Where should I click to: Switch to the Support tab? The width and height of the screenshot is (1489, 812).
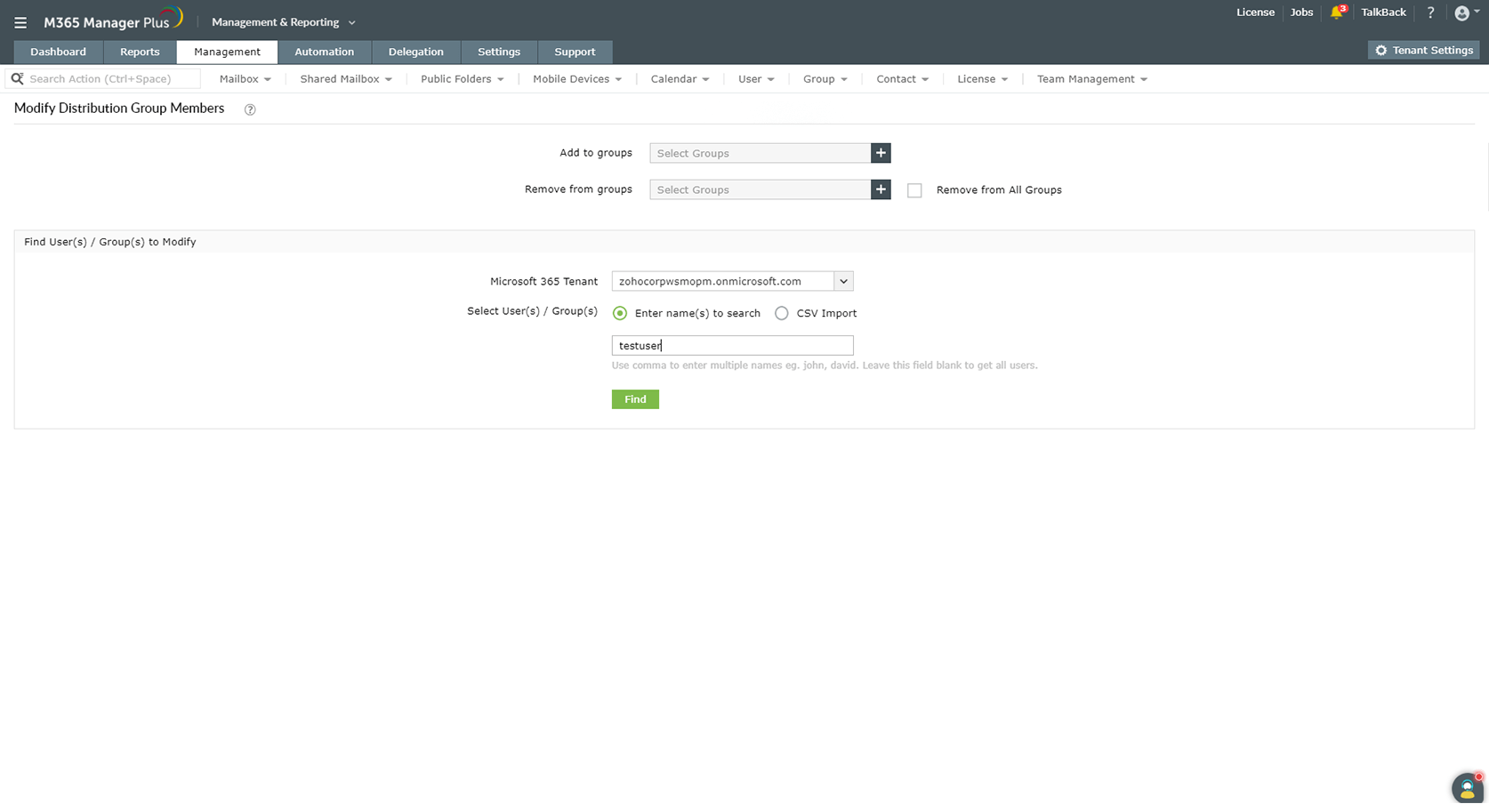click(575, 52)
